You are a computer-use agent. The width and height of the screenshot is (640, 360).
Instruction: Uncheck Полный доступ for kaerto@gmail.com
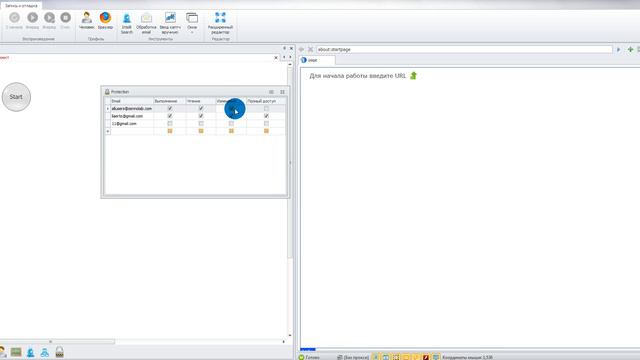coord(266,116)
